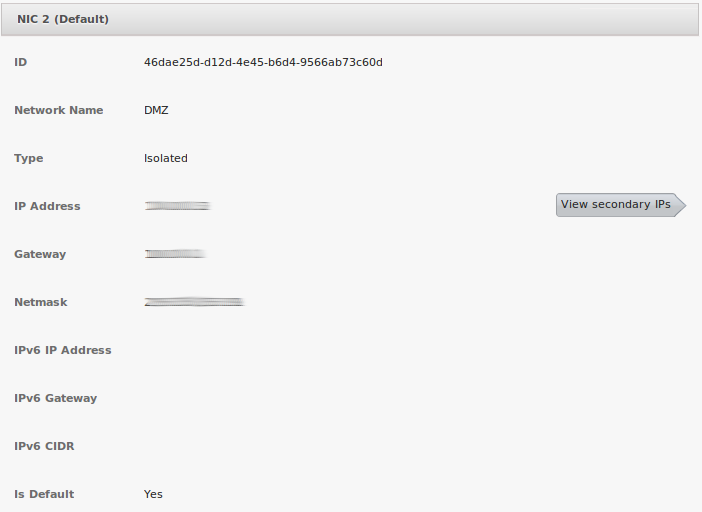
Task: Click the Type field label
Action: point(28,158)
